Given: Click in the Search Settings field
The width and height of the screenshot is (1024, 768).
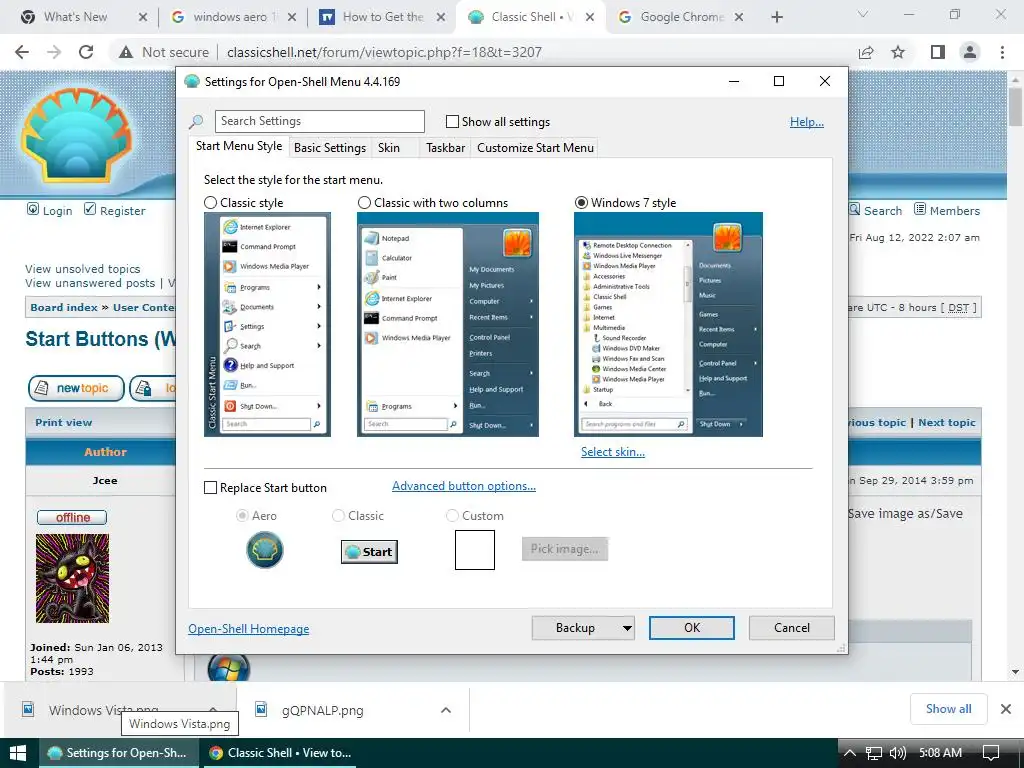Looking at the screenshot, I should tap(319, 121).
